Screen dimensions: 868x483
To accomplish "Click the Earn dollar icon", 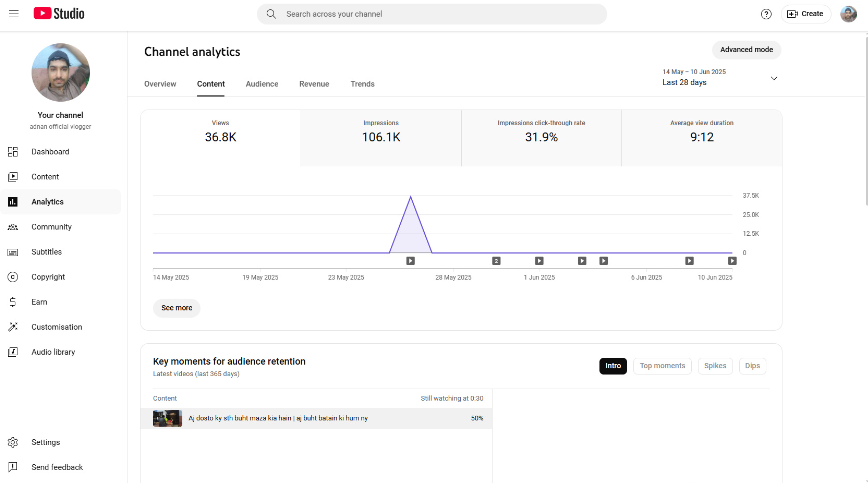I will pyautogui.click(x=13, y=302).
